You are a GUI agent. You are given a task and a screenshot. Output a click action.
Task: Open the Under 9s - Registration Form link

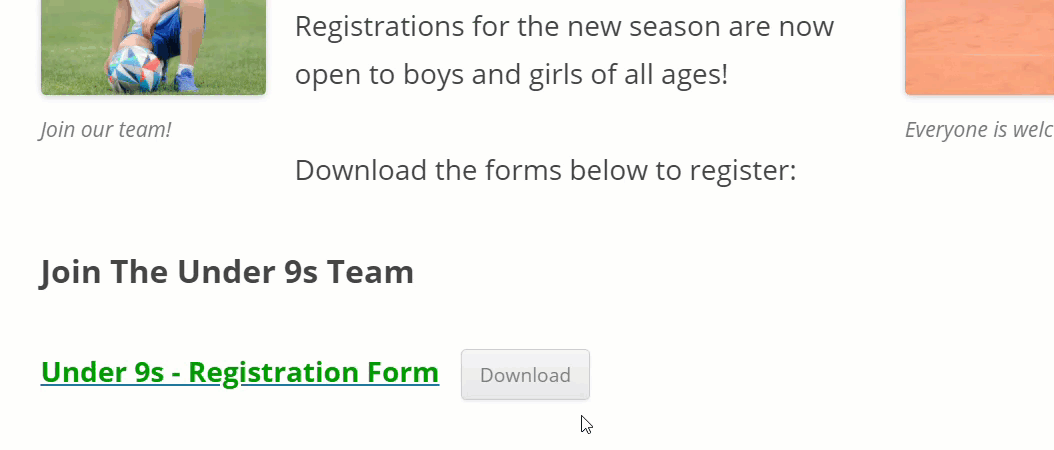(240, 372)
